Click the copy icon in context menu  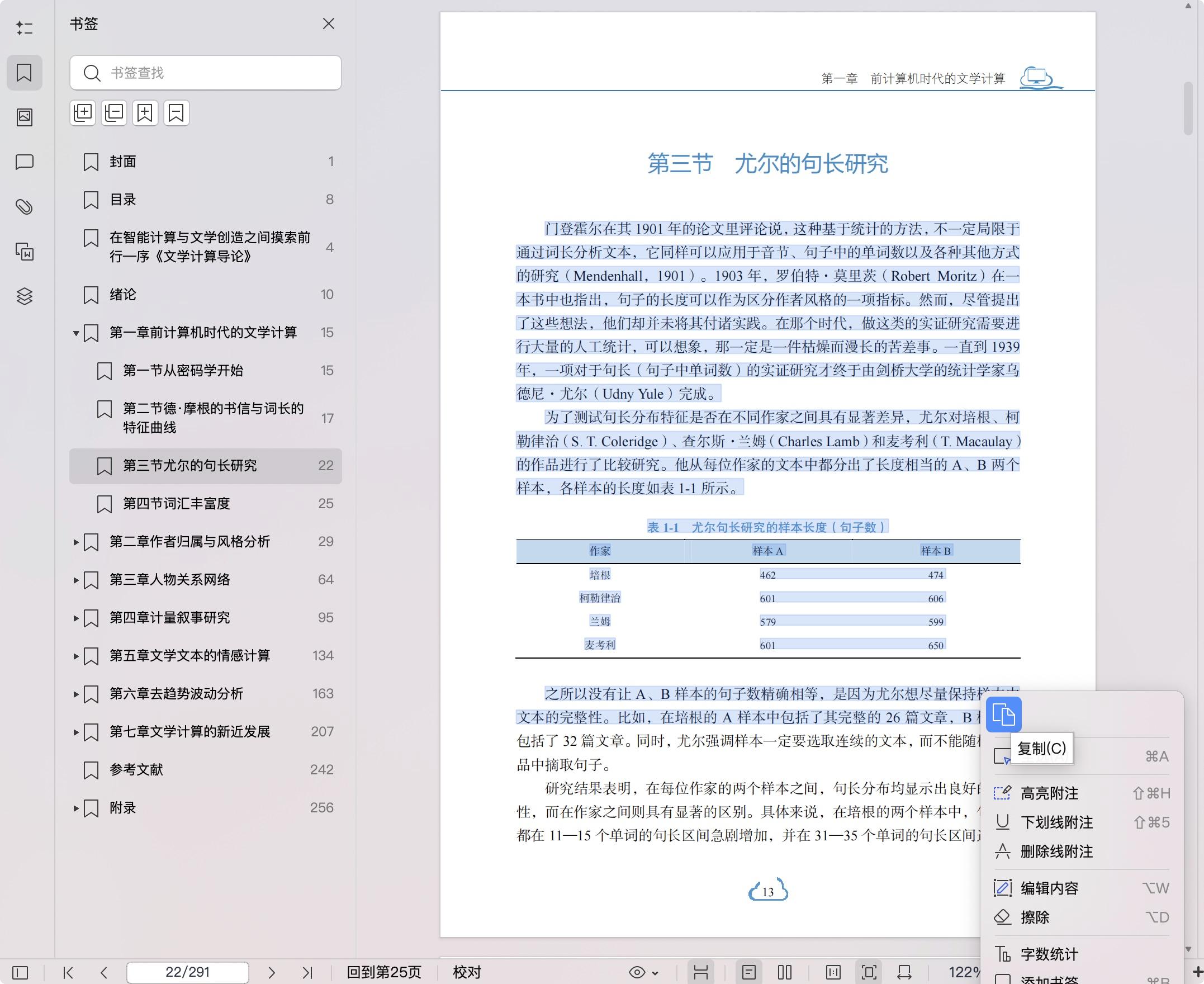[1003, 714]
